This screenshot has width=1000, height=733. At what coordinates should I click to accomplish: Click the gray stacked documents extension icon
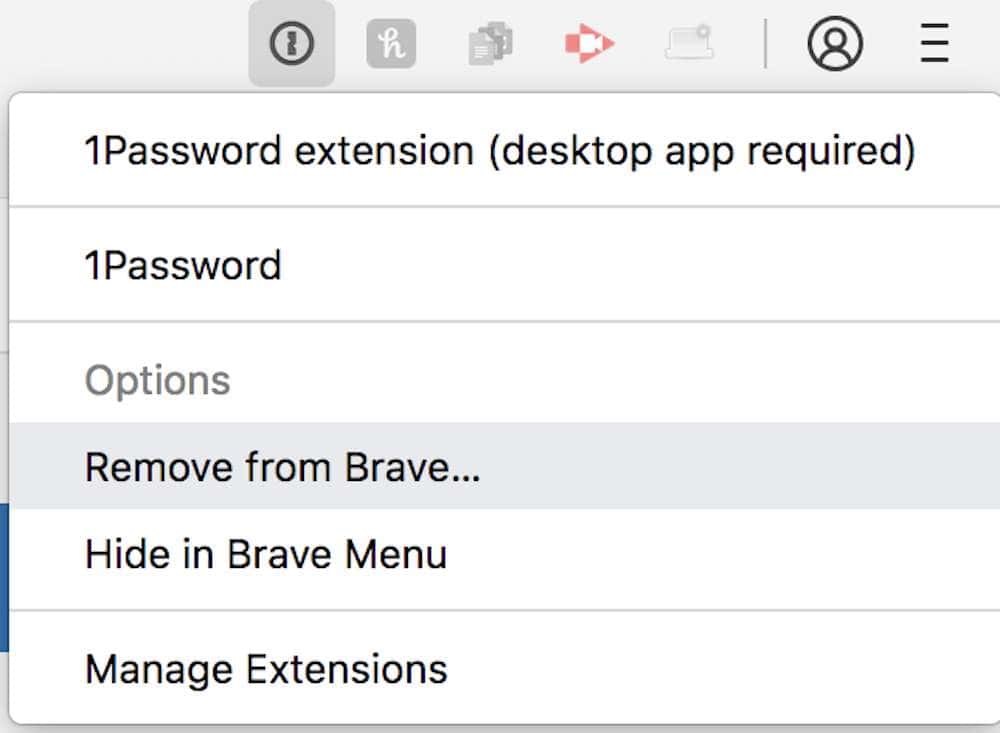490,45
